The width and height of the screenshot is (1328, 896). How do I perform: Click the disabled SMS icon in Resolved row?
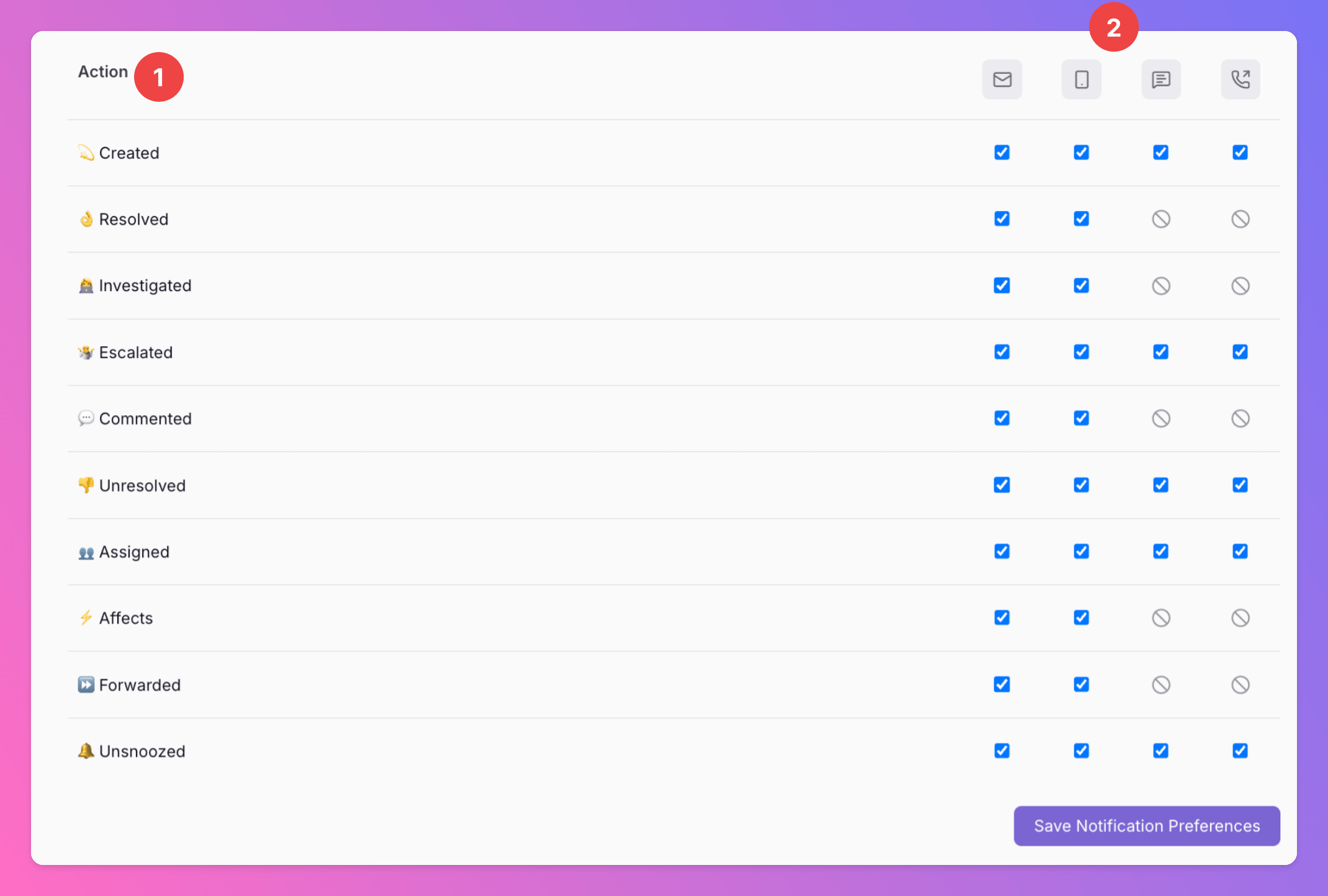tap(1160, 219)
